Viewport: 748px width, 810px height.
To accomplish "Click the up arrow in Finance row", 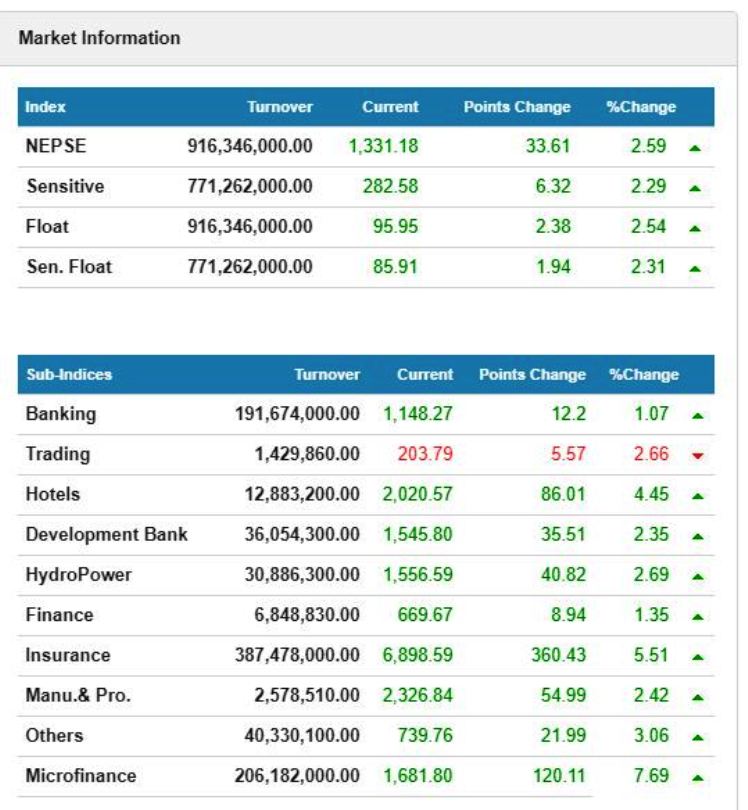I will click(x=698, y=617).
